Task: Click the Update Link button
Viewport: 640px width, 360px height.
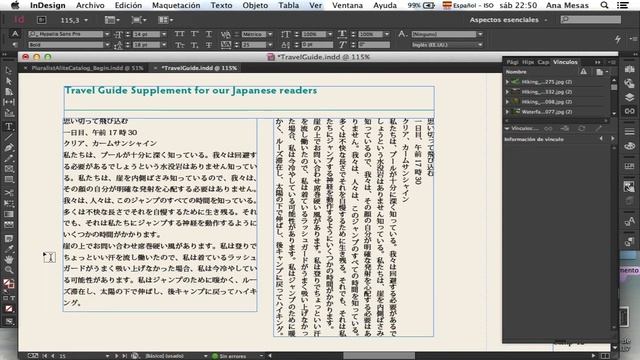Action: [x=582, y=129]
